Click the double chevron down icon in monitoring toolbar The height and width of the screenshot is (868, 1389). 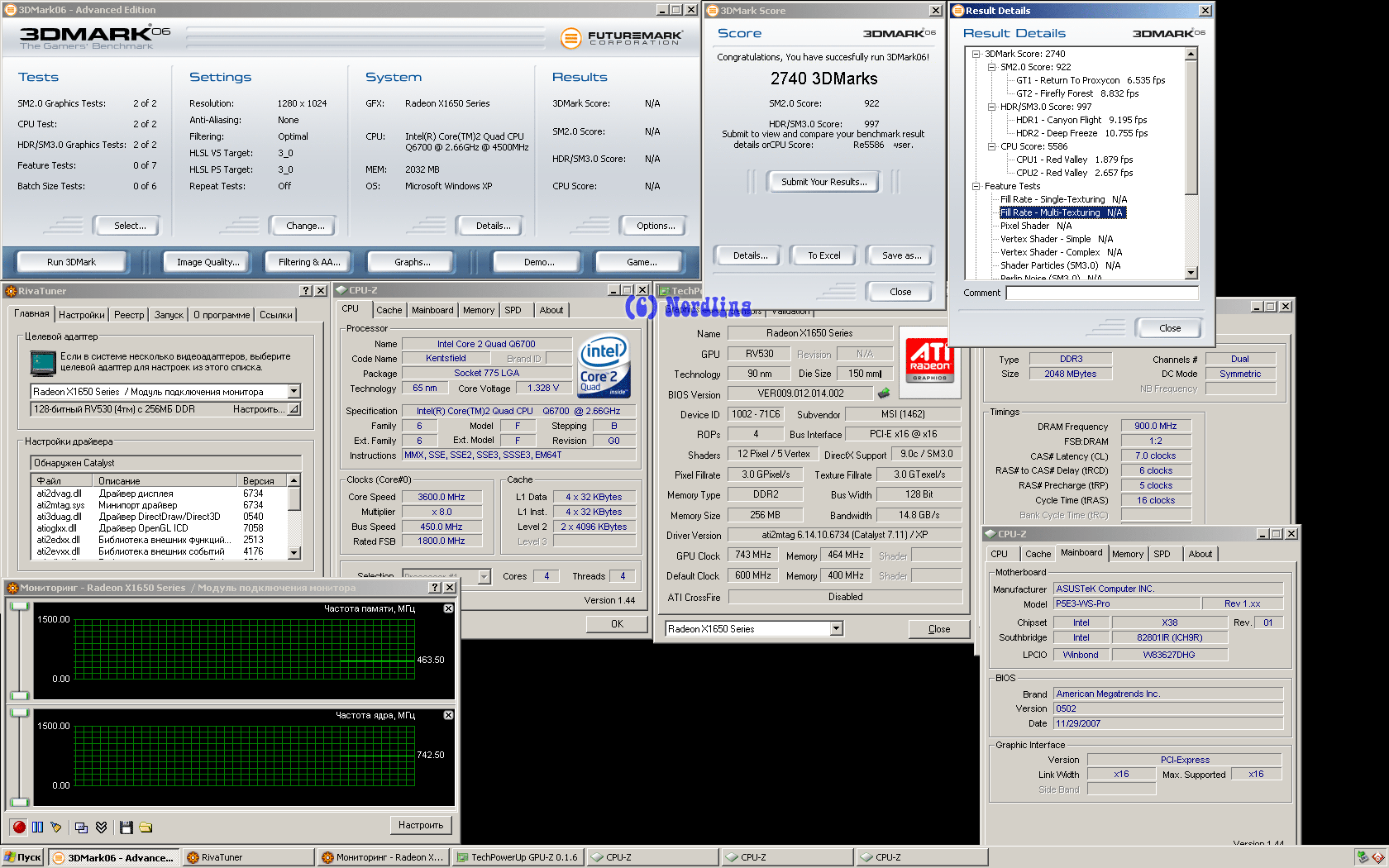coord(101,827)
